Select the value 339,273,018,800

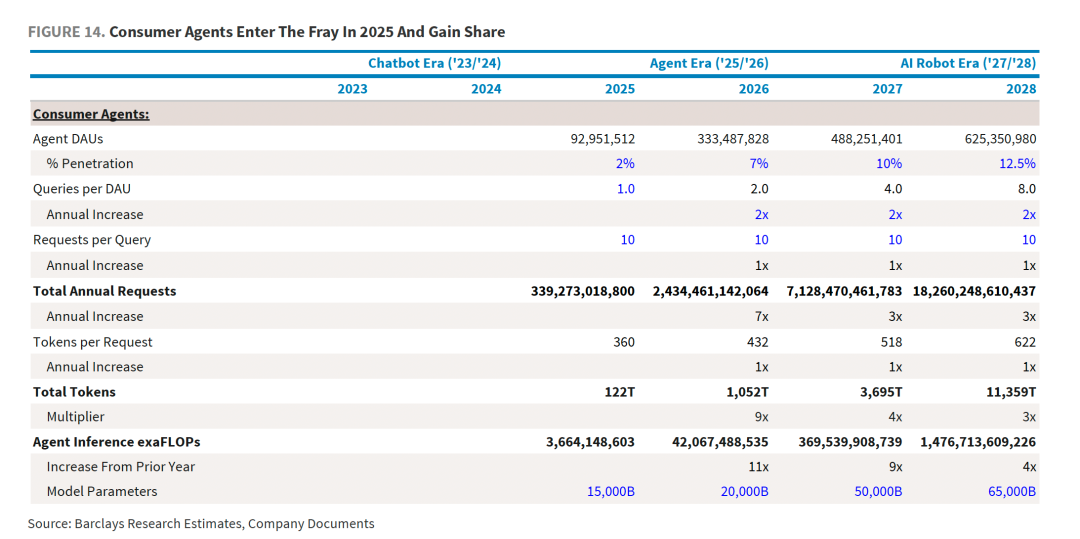click(x=583, y=291)
